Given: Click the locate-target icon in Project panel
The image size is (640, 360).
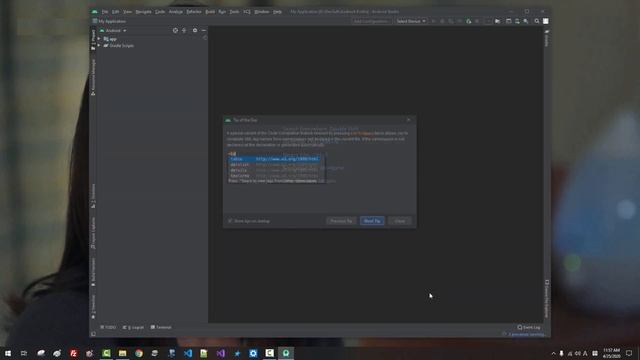Looking at the screenshot, I should pyautogui.click(x=175, y=31).
